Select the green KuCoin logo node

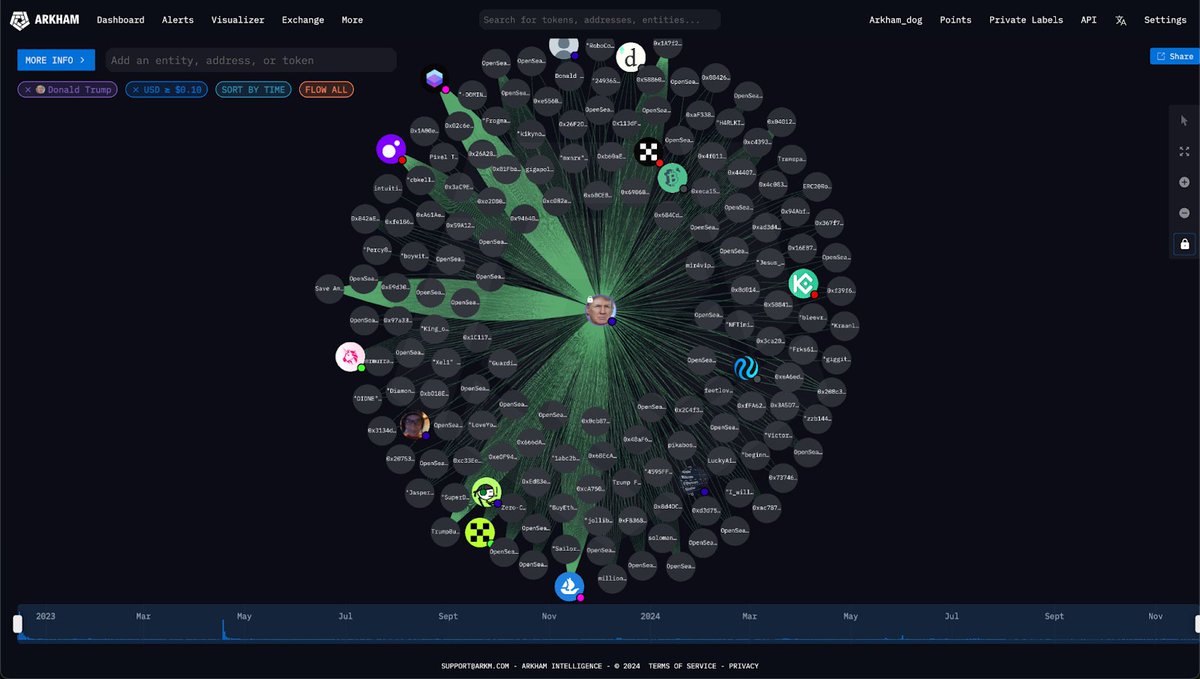(x=803, y=284)
